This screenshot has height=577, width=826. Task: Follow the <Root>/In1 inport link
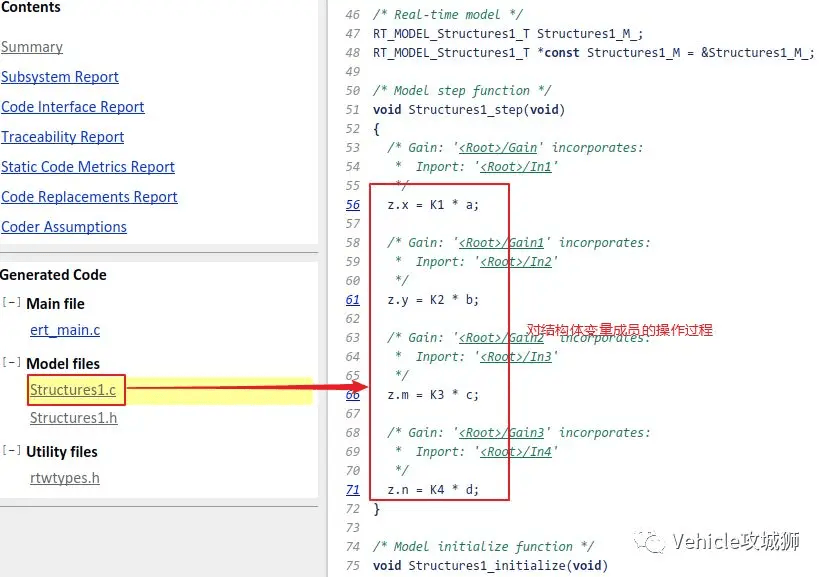pyautogui.click(x=516, y=167)
